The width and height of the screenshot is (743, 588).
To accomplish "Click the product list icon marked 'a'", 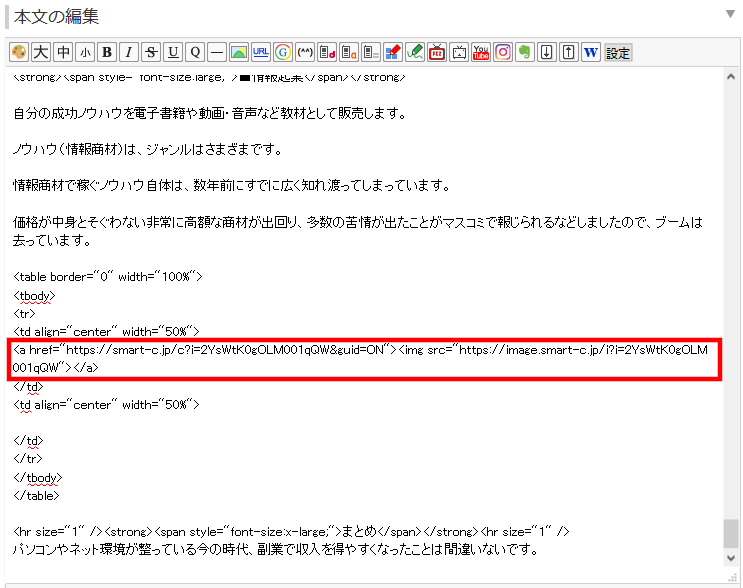I will pyautogui.click(x=349, y=52).
